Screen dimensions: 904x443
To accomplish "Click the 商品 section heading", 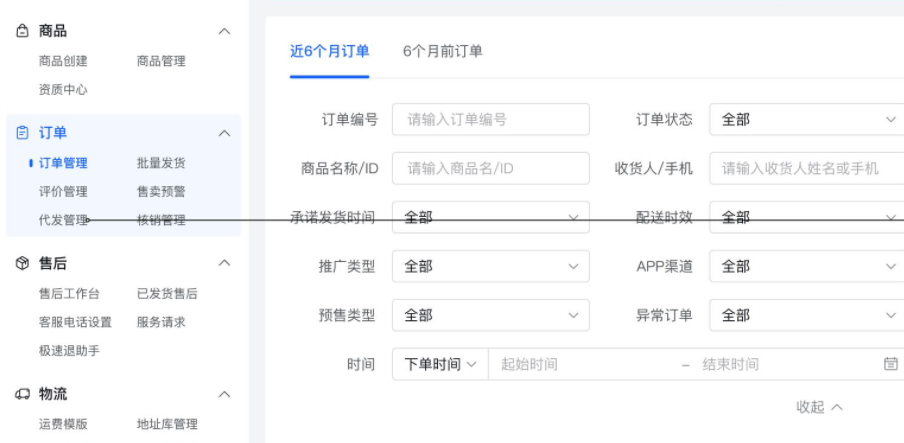I will pyautogui.click(x=52, y=31).
